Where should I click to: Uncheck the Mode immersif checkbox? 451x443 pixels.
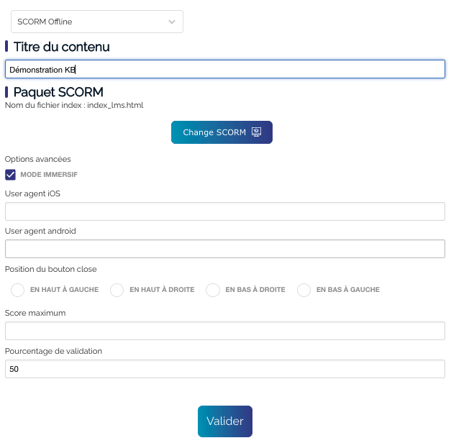[10, 175]
